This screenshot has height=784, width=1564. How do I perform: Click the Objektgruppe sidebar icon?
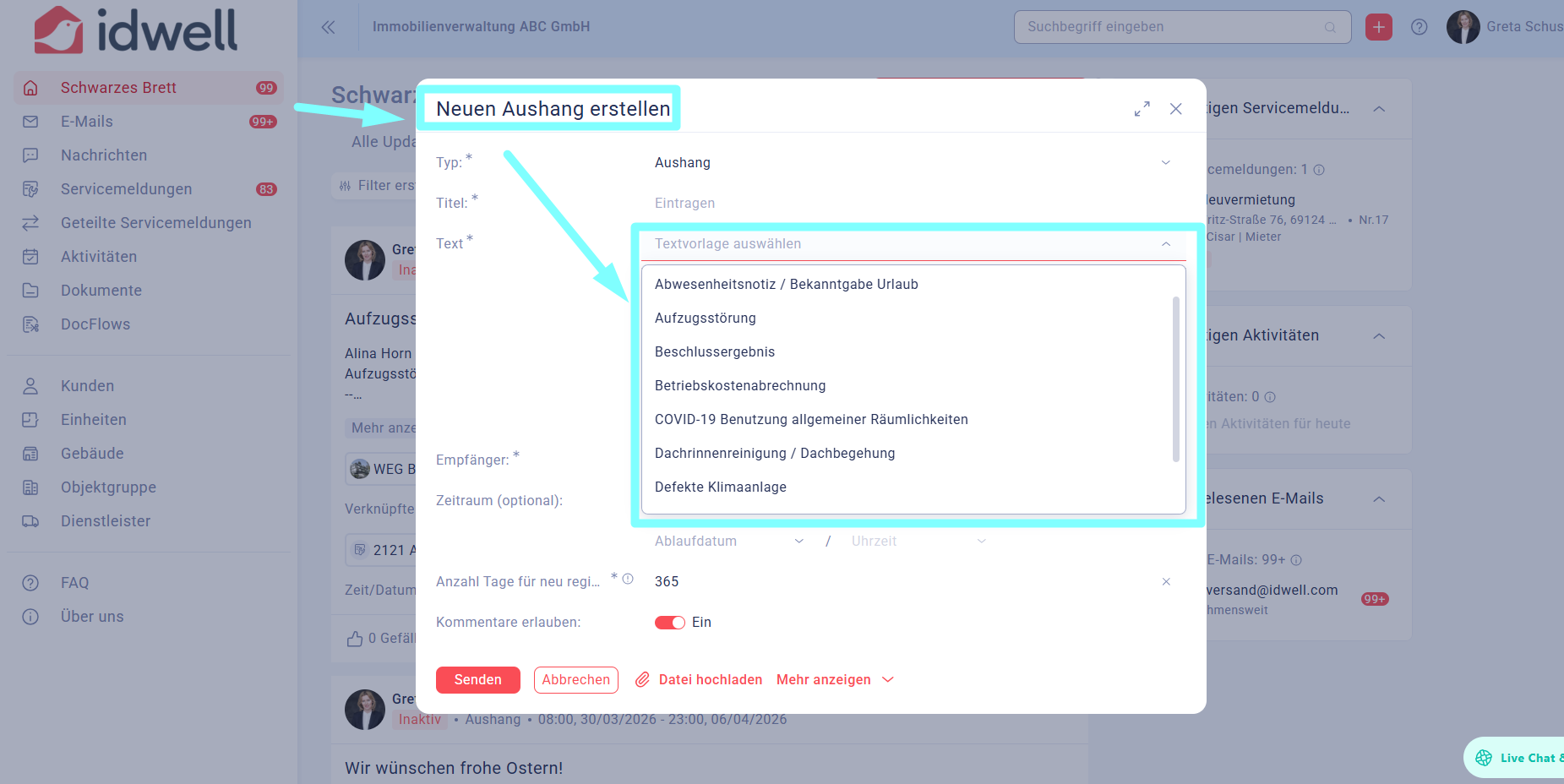tap(30, 487)
